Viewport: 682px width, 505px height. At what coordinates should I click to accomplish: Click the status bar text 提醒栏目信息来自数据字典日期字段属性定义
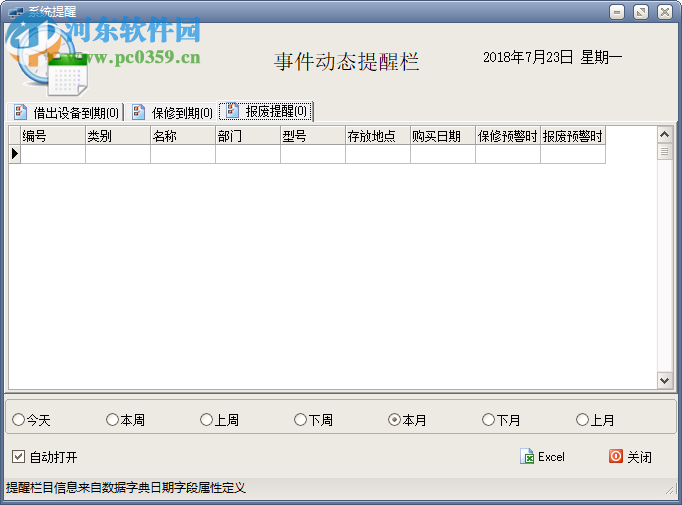(x=126, y=488)
